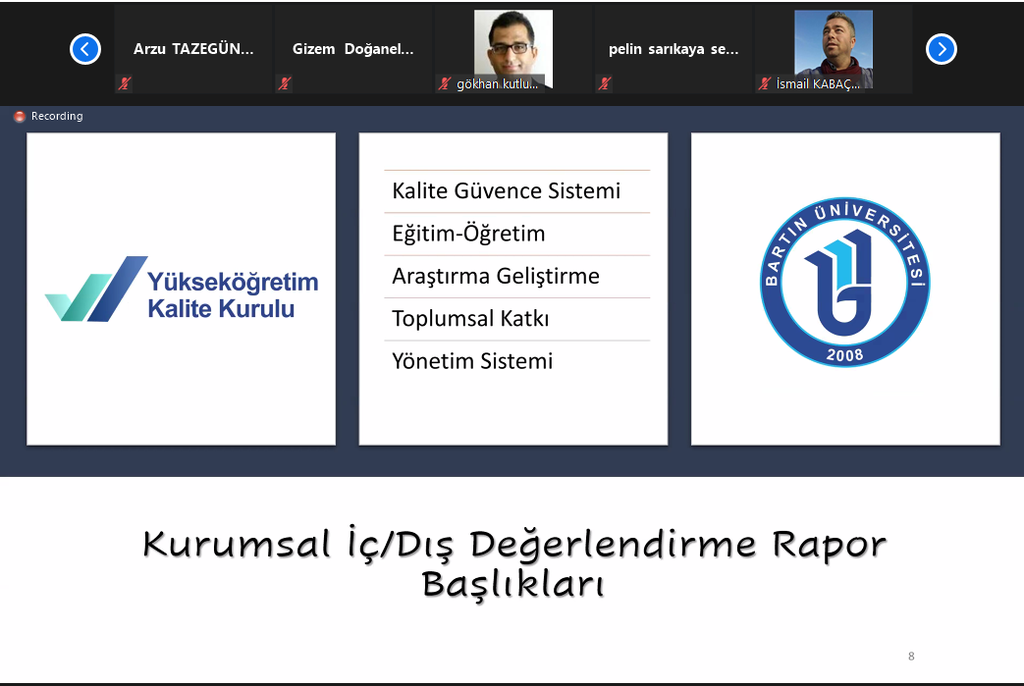Select the pelin sarıkaya participant tile
The height and width of the screenshot is (686, 1024).
(x=673, y=49)
